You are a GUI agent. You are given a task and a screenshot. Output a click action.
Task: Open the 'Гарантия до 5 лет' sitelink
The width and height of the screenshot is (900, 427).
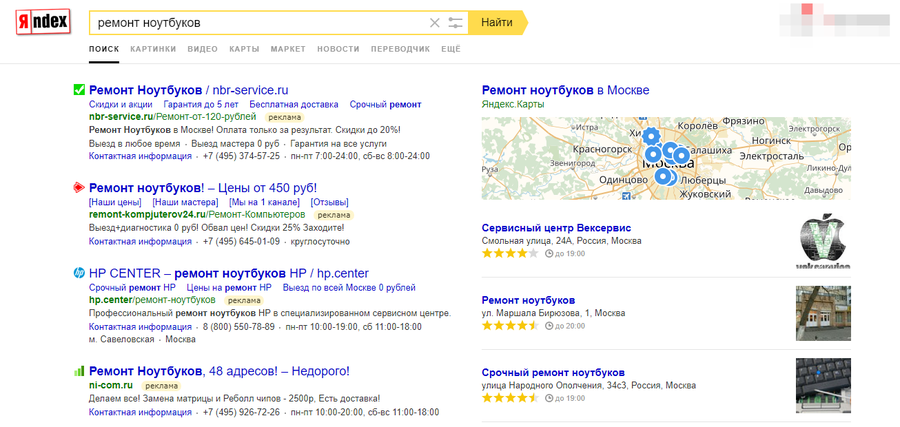pos(201,104)
